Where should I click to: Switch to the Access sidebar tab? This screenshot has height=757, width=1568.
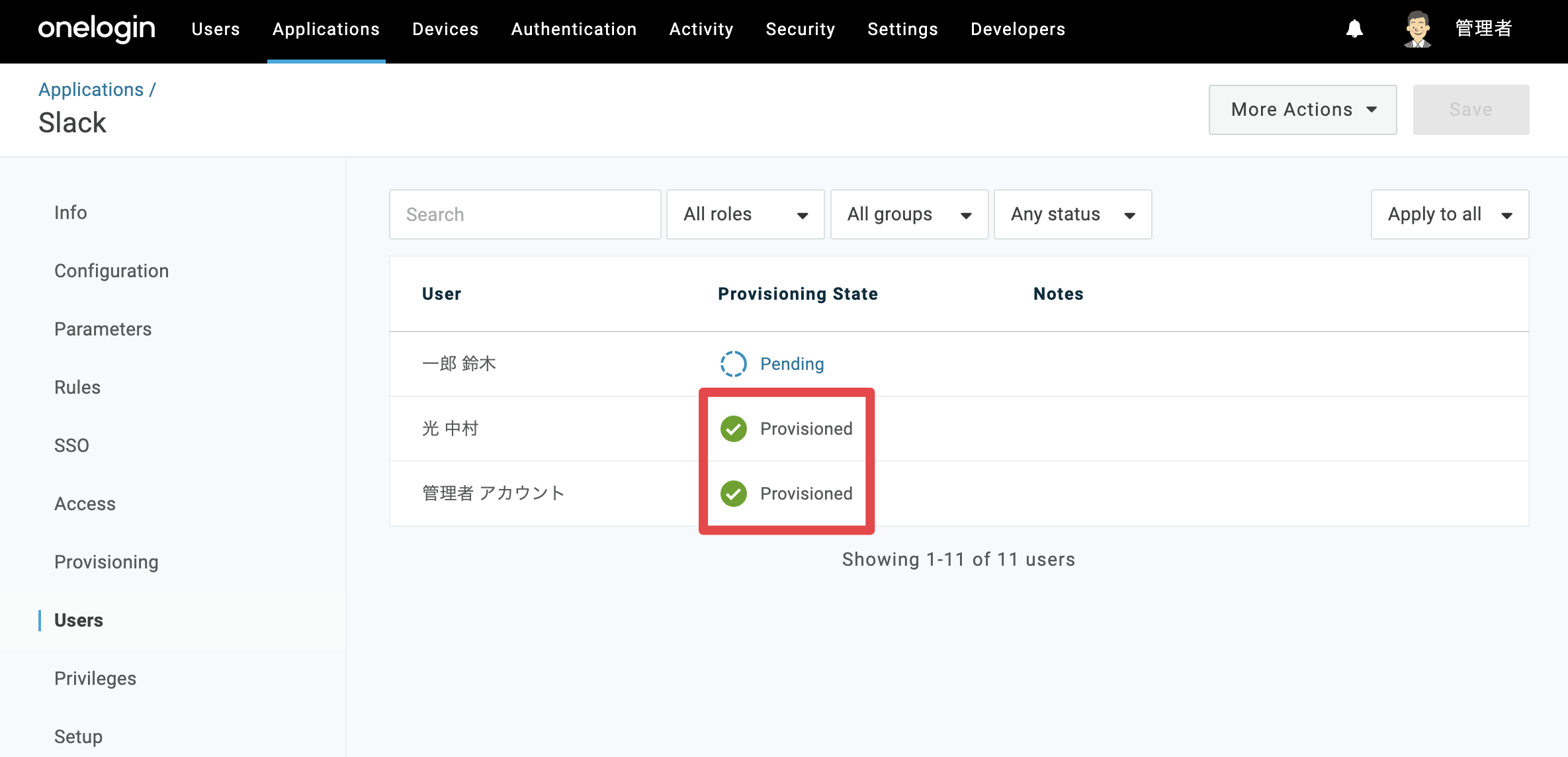tap(85, 504)
